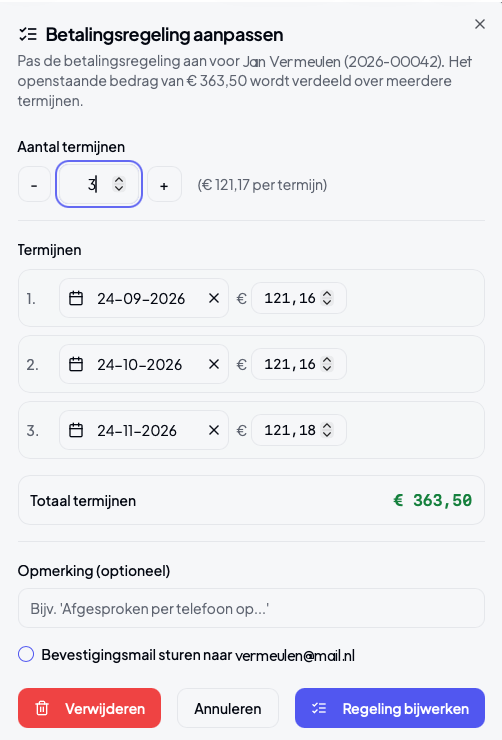Open calendar icon for first installment date

coord(76,298)
